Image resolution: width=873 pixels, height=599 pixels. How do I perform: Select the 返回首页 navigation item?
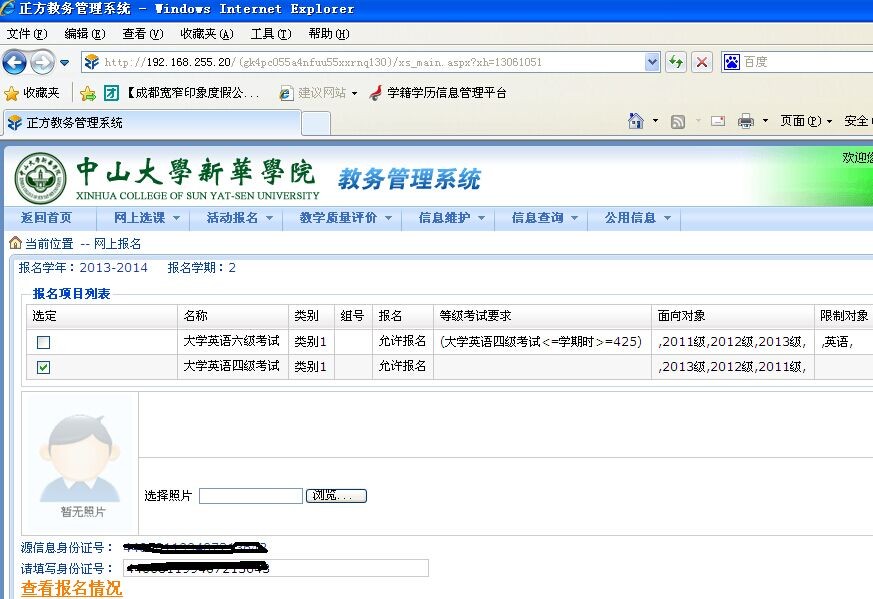click(x=46, y=218)
